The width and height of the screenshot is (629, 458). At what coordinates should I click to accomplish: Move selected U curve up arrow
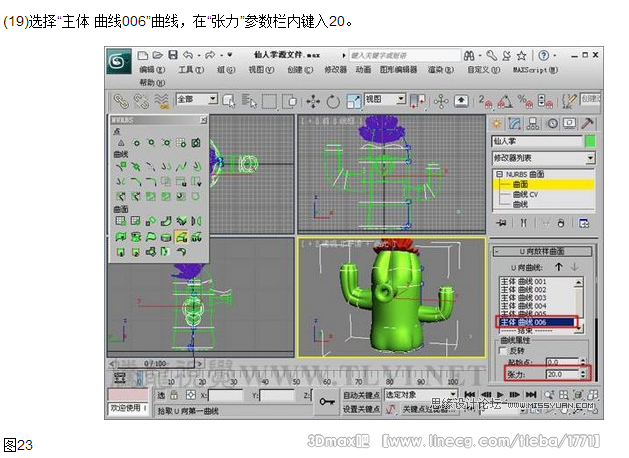tap(558, 267)
